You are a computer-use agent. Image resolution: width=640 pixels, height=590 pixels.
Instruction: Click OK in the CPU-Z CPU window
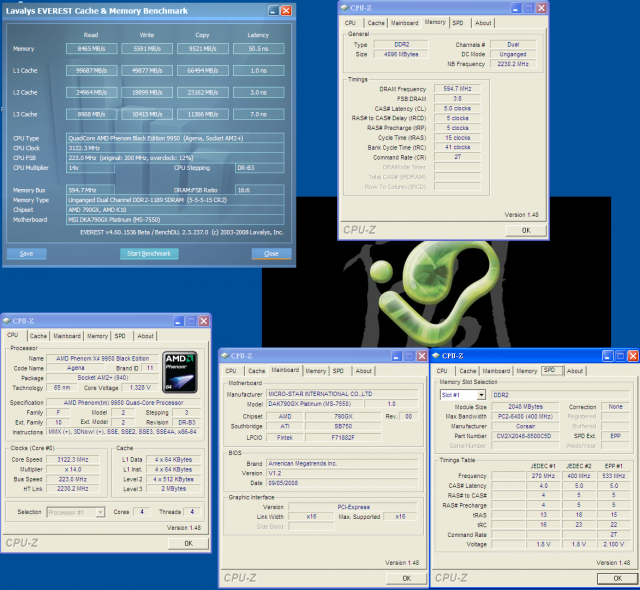pos(188,543)
